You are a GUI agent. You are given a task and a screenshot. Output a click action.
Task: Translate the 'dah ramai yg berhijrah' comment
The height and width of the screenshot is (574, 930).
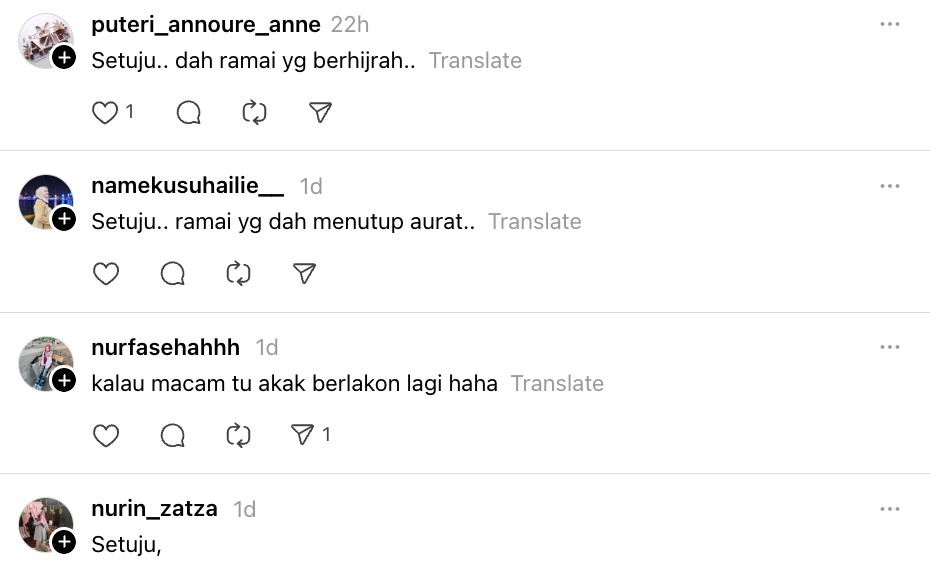tap(475, 60)
